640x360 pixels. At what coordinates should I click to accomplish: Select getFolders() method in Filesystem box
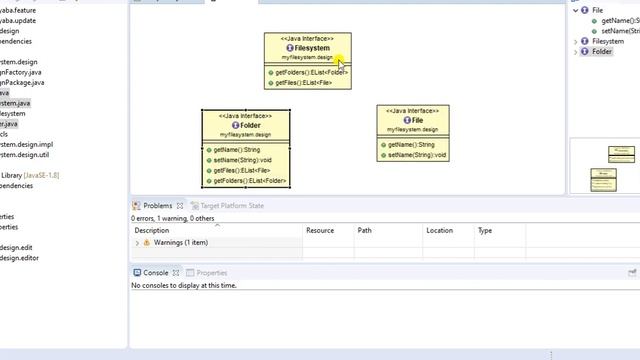[311, 72]
